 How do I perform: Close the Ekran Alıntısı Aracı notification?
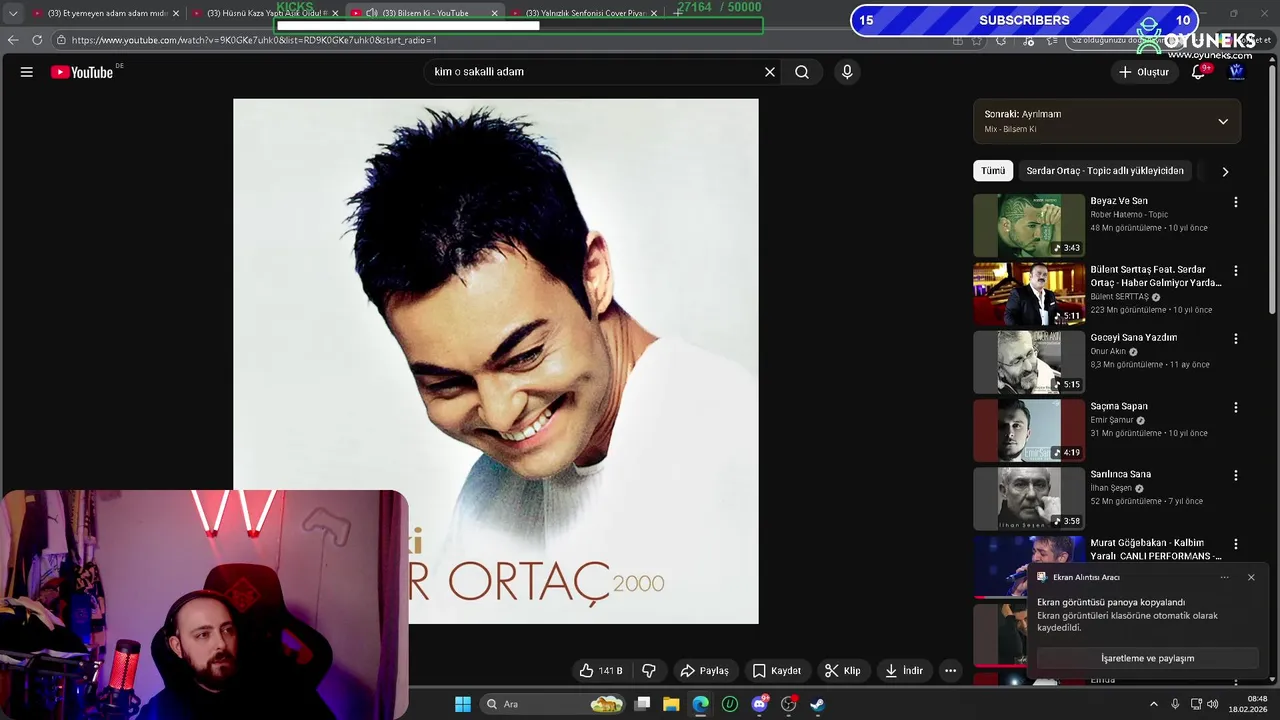pyautogui.click(x=1251, y=577)
